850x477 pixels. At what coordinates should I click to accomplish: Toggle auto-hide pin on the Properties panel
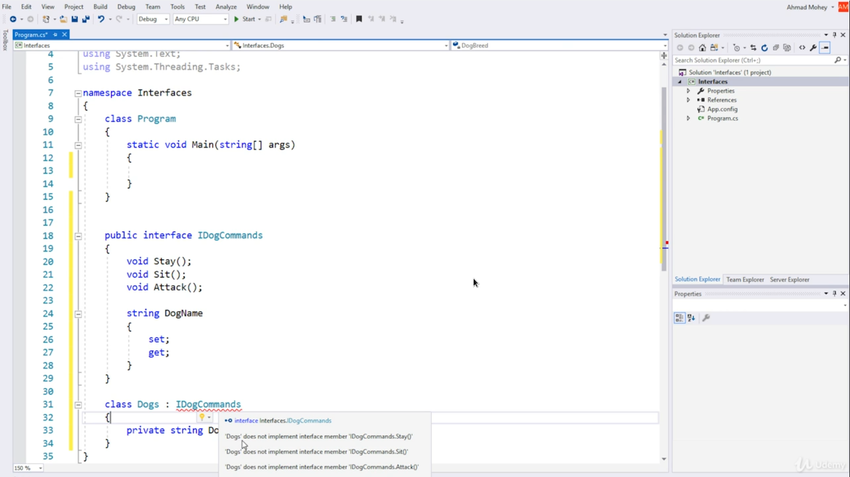[834, 293]
